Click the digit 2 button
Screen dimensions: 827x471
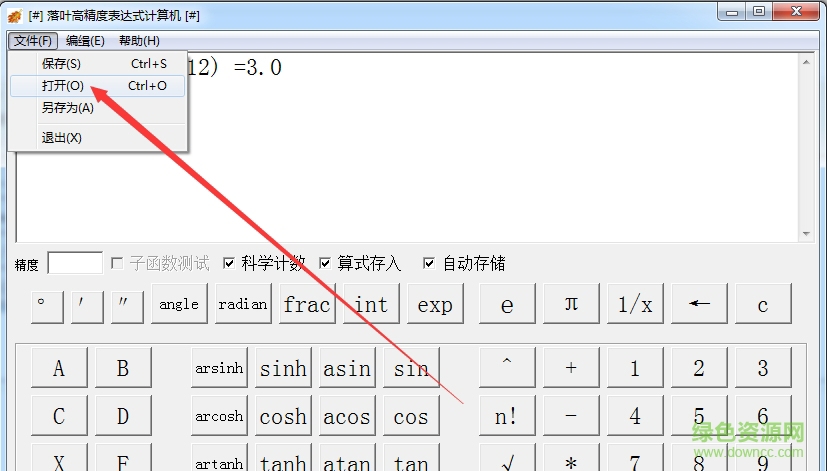click(x=699, y=368)
